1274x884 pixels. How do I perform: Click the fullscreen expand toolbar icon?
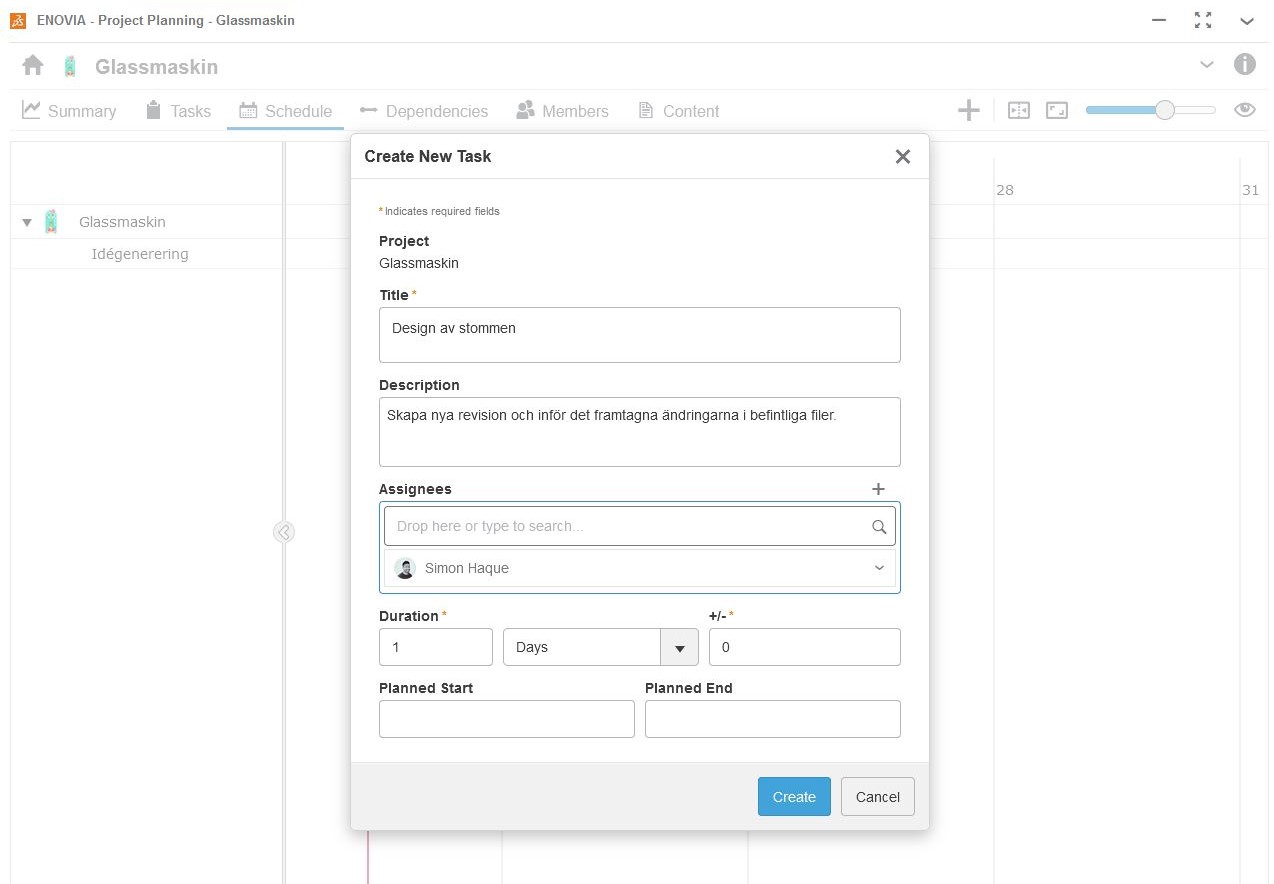click(1057, 111)
